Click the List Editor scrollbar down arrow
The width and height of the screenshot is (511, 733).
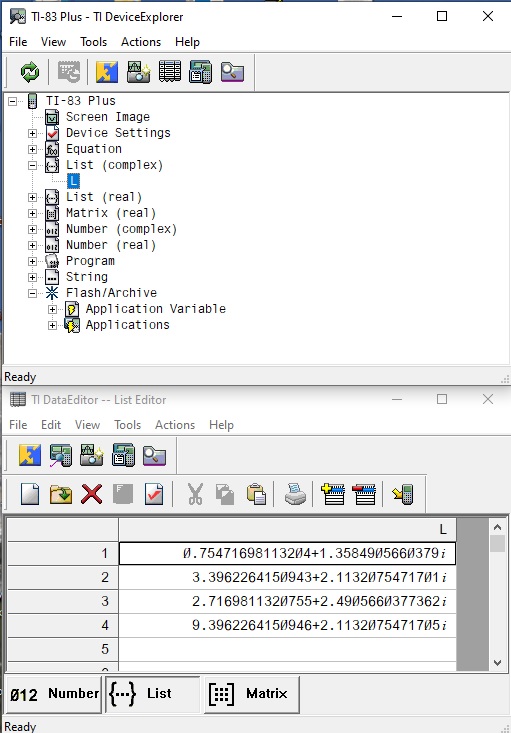coord(497,662)
